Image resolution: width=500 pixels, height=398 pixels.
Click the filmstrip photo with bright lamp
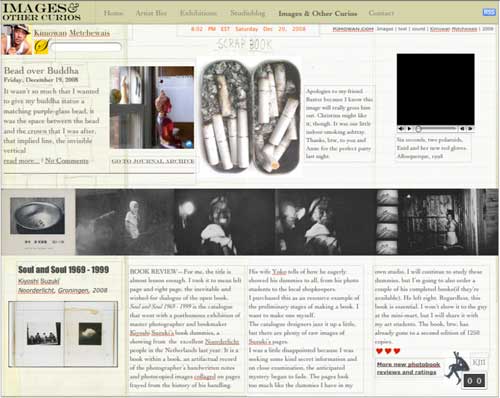(225, 222)
